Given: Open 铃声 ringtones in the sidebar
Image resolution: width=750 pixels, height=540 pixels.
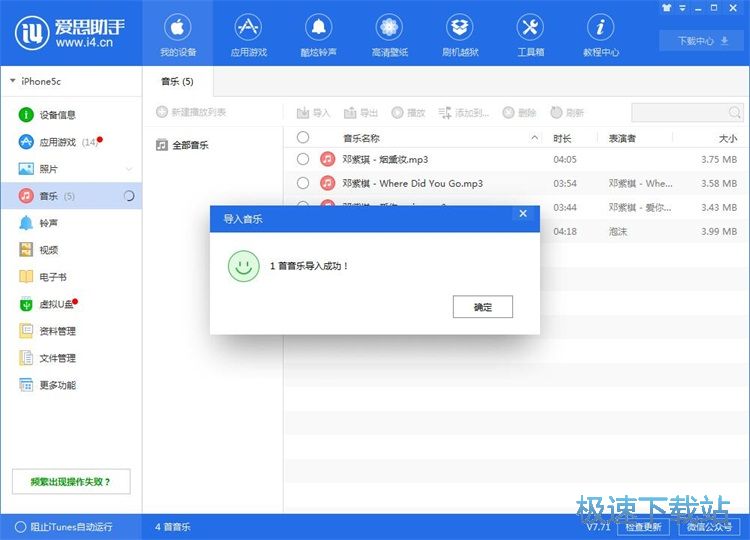Looking at the screenshot, I should [x=71, y=223].
